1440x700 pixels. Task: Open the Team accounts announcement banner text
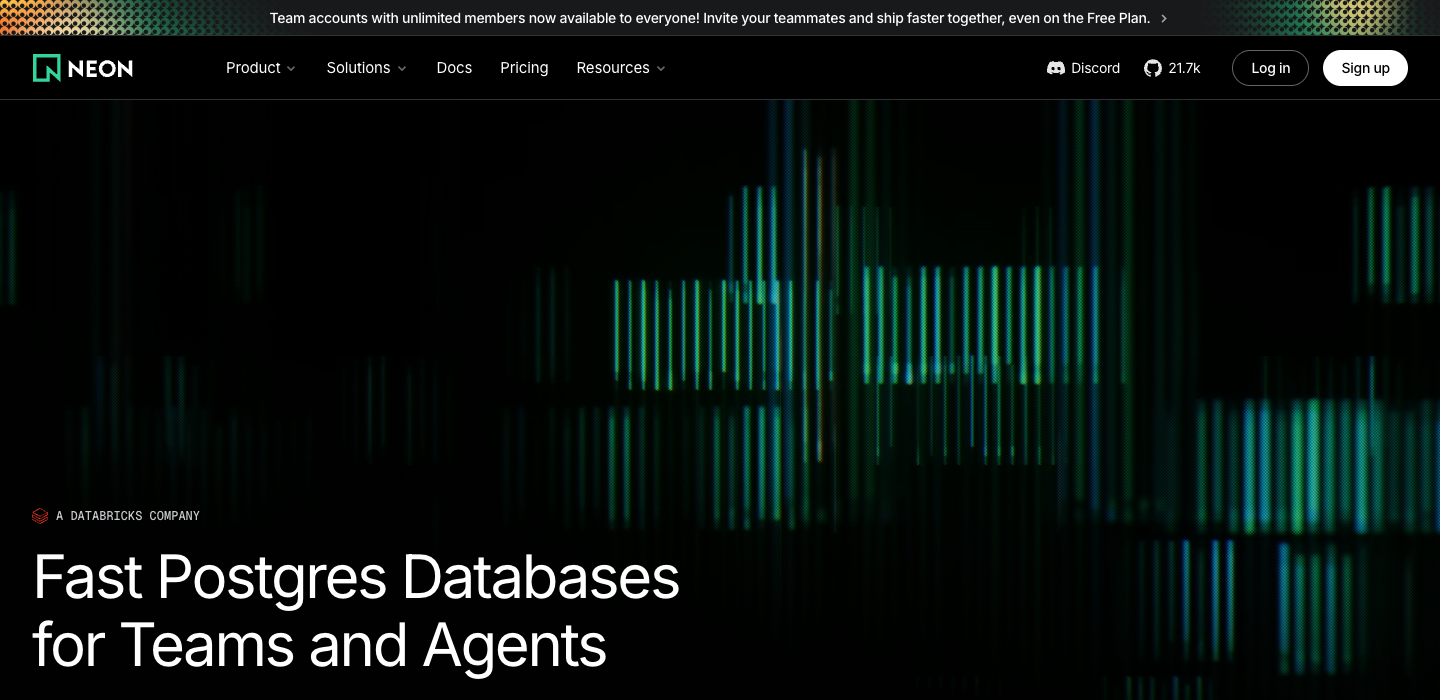coord(710,18)
